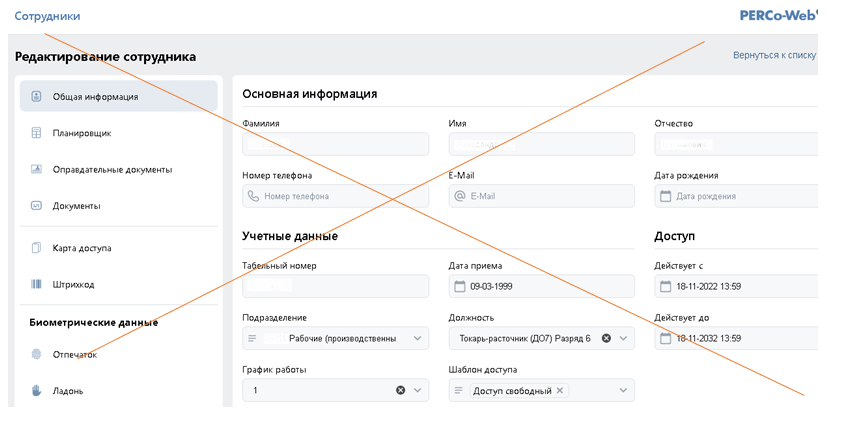Click the Номер телефона input field
Screen dimensions: 847x432
click(344, 196)
